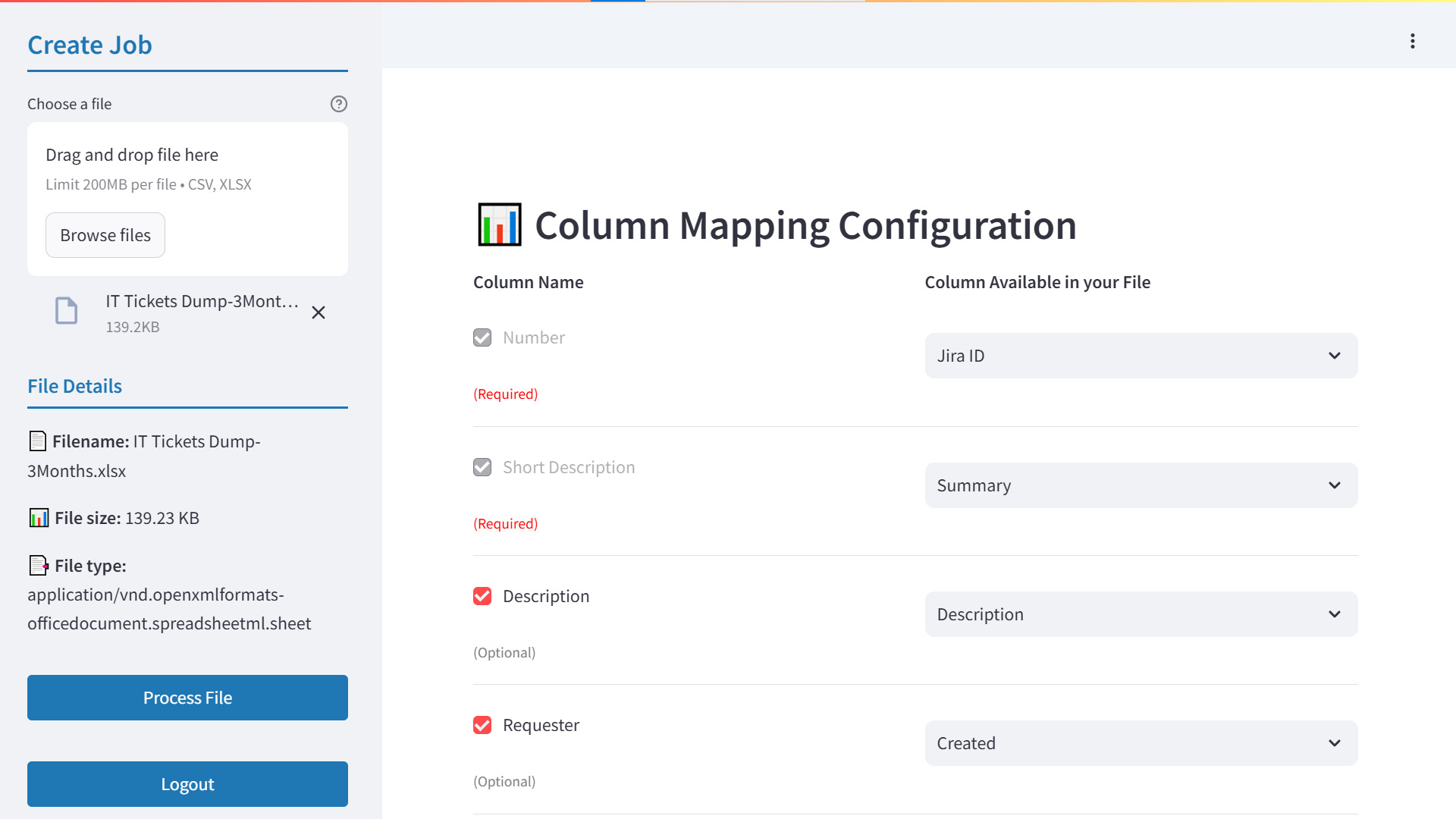Click the help question mark icon
The image size is (1456, 819).
pyautogui.click(x=338, y=104)
